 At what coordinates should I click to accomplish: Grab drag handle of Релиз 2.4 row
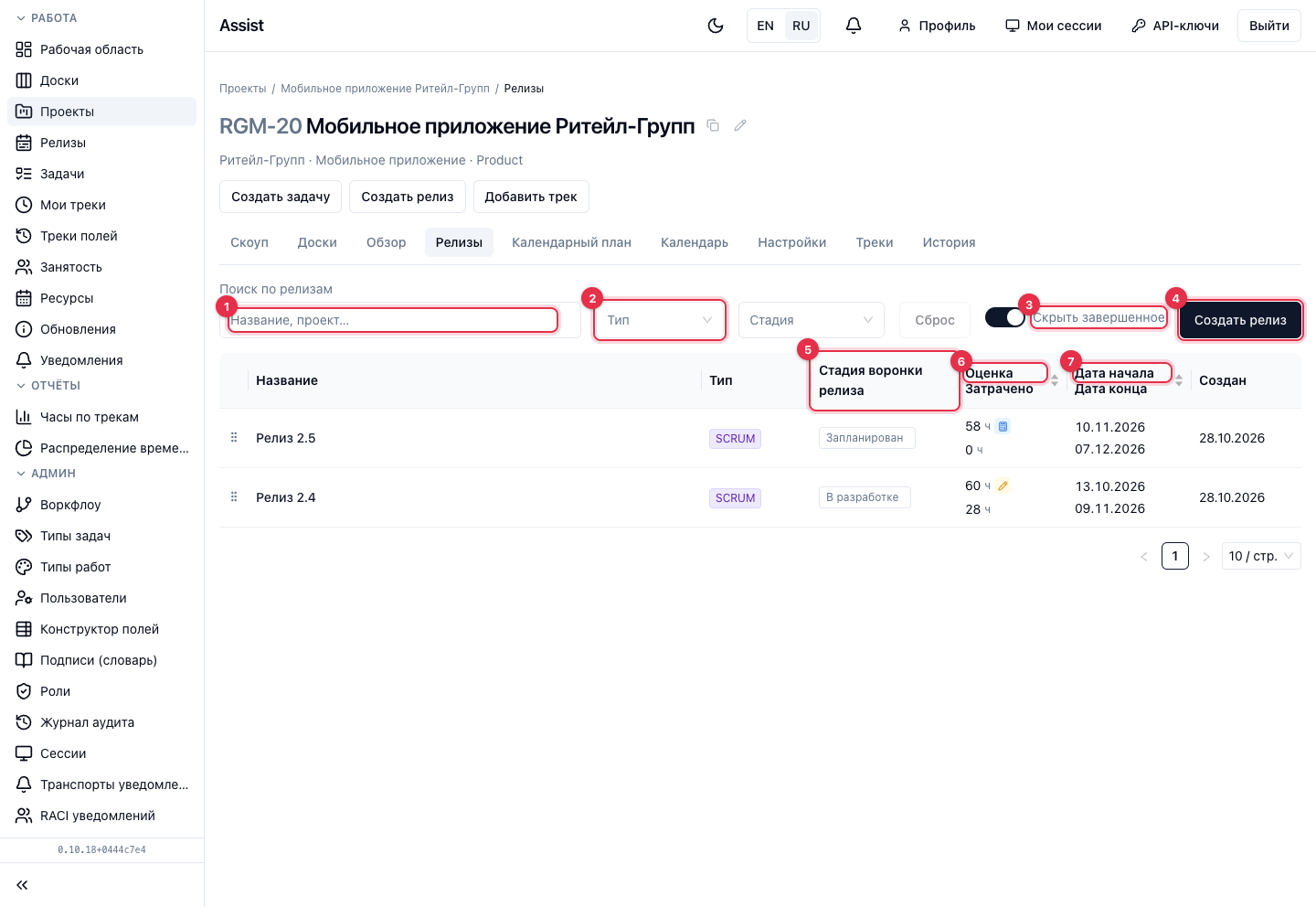click(x=234, y=497)
